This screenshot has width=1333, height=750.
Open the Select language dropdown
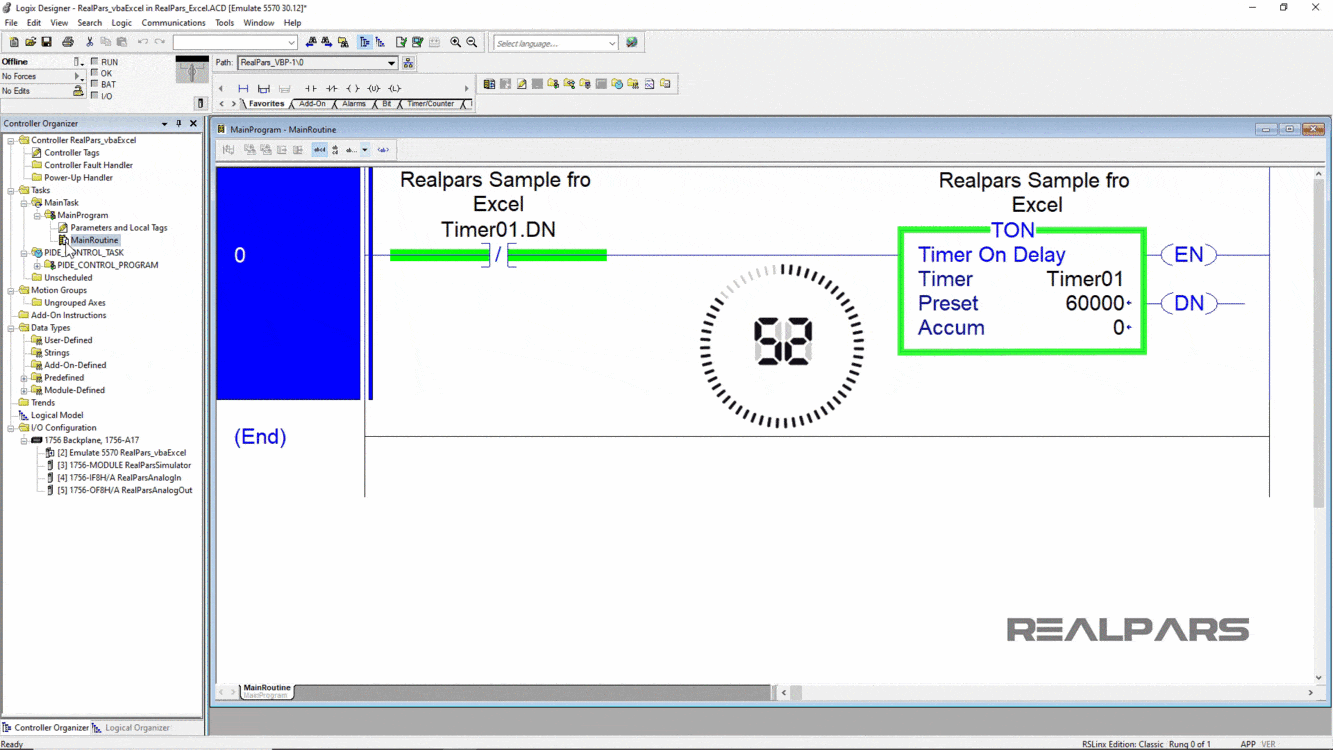(613, 43)
